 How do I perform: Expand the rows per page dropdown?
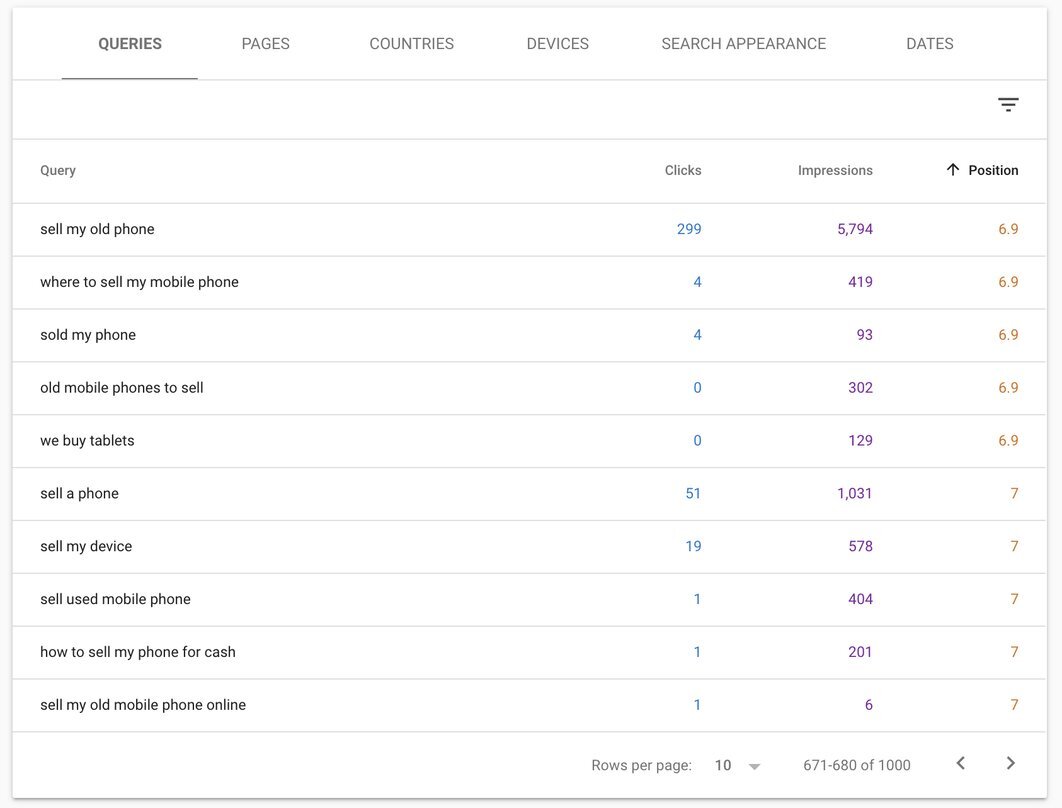point(738,765)
